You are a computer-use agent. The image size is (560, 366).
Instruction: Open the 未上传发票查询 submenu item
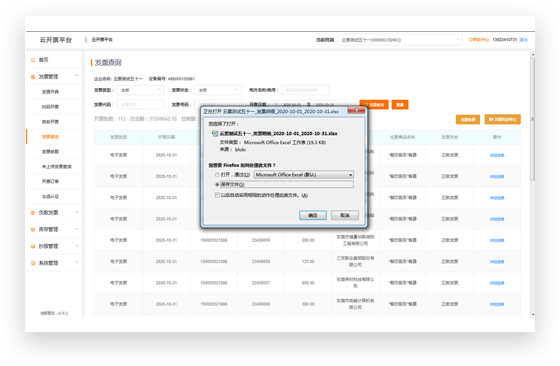56,167
